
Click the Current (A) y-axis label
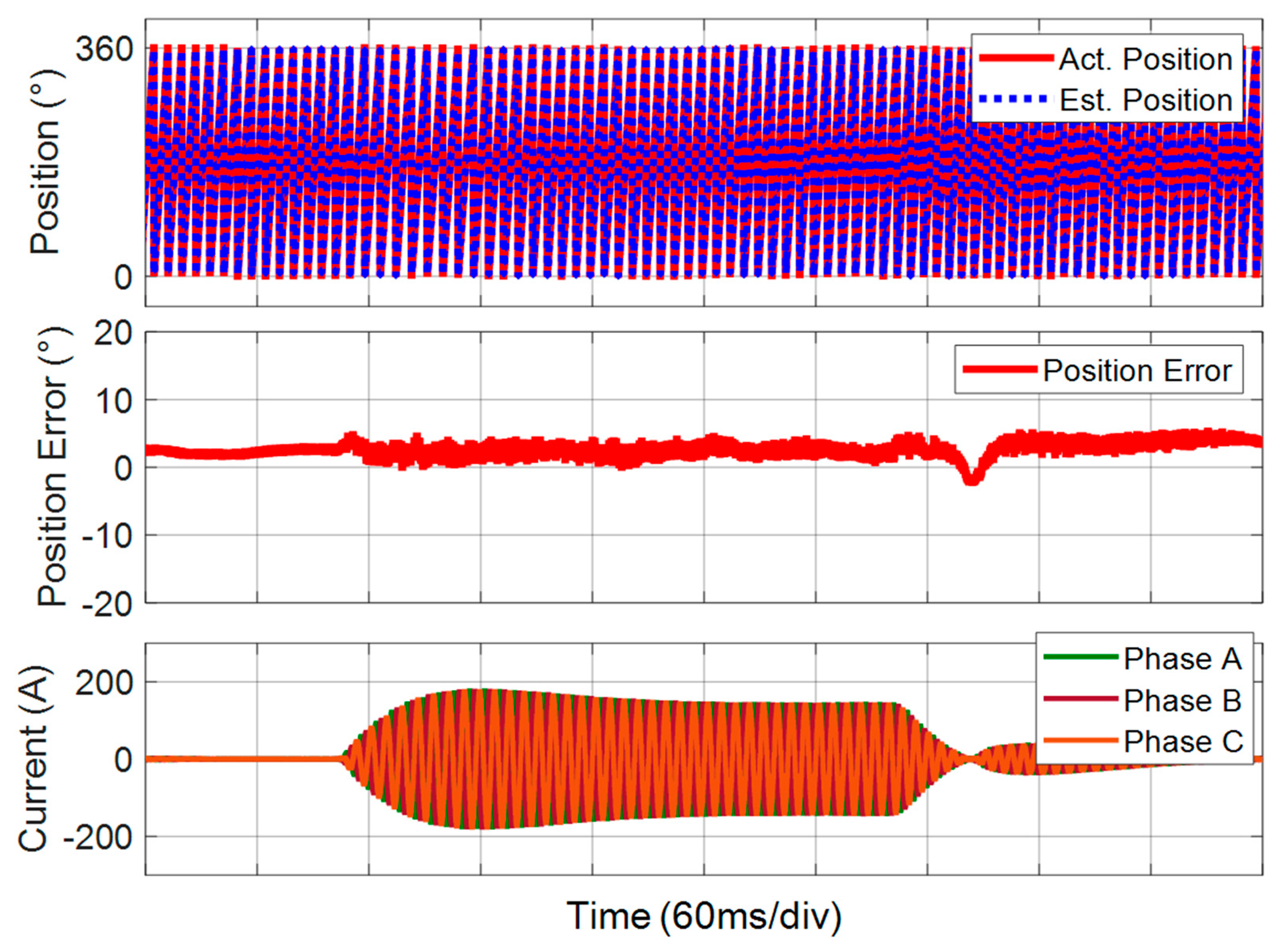[x=32, y=759]
